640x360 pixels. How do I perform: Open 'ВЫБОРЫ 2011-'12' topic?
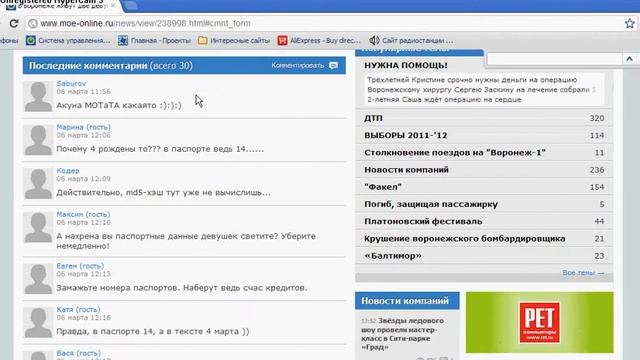pos(484,135)
